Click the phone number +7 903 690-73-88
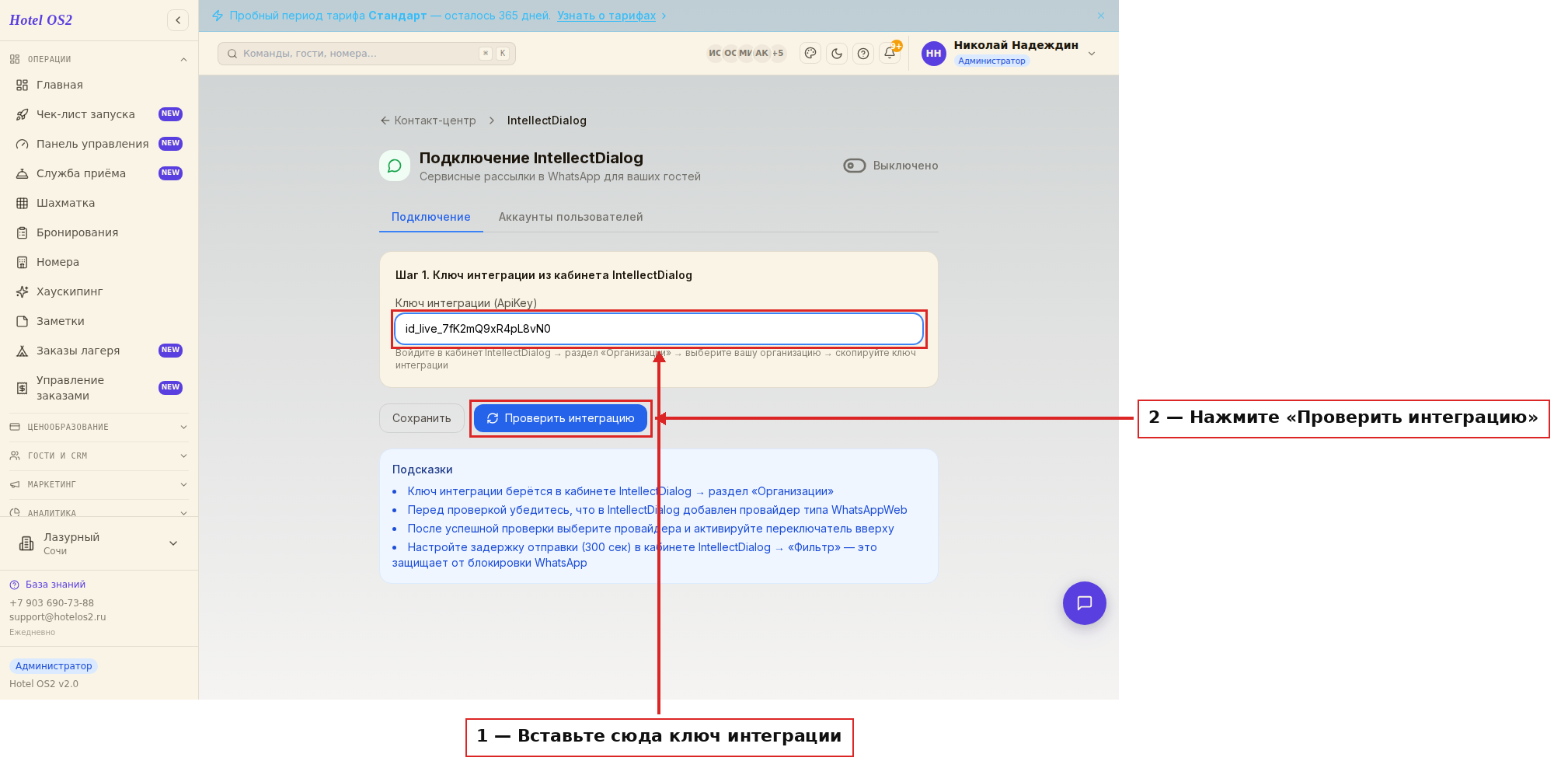The width and height of the screenshot is (1568, 775). coord(51,603)
